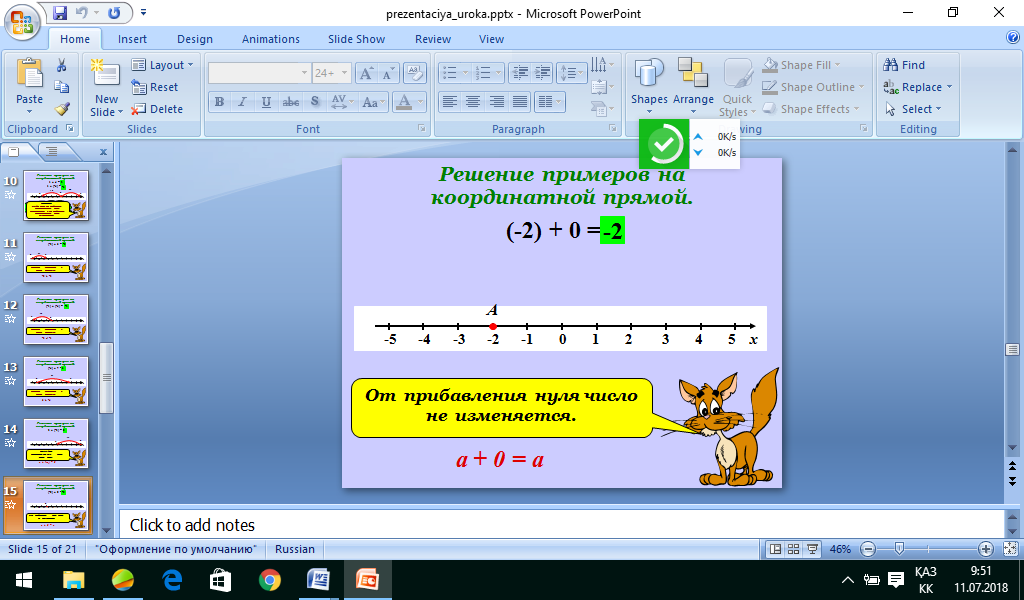
Task: Switch to Slide Sorter view
Action: 793,549
